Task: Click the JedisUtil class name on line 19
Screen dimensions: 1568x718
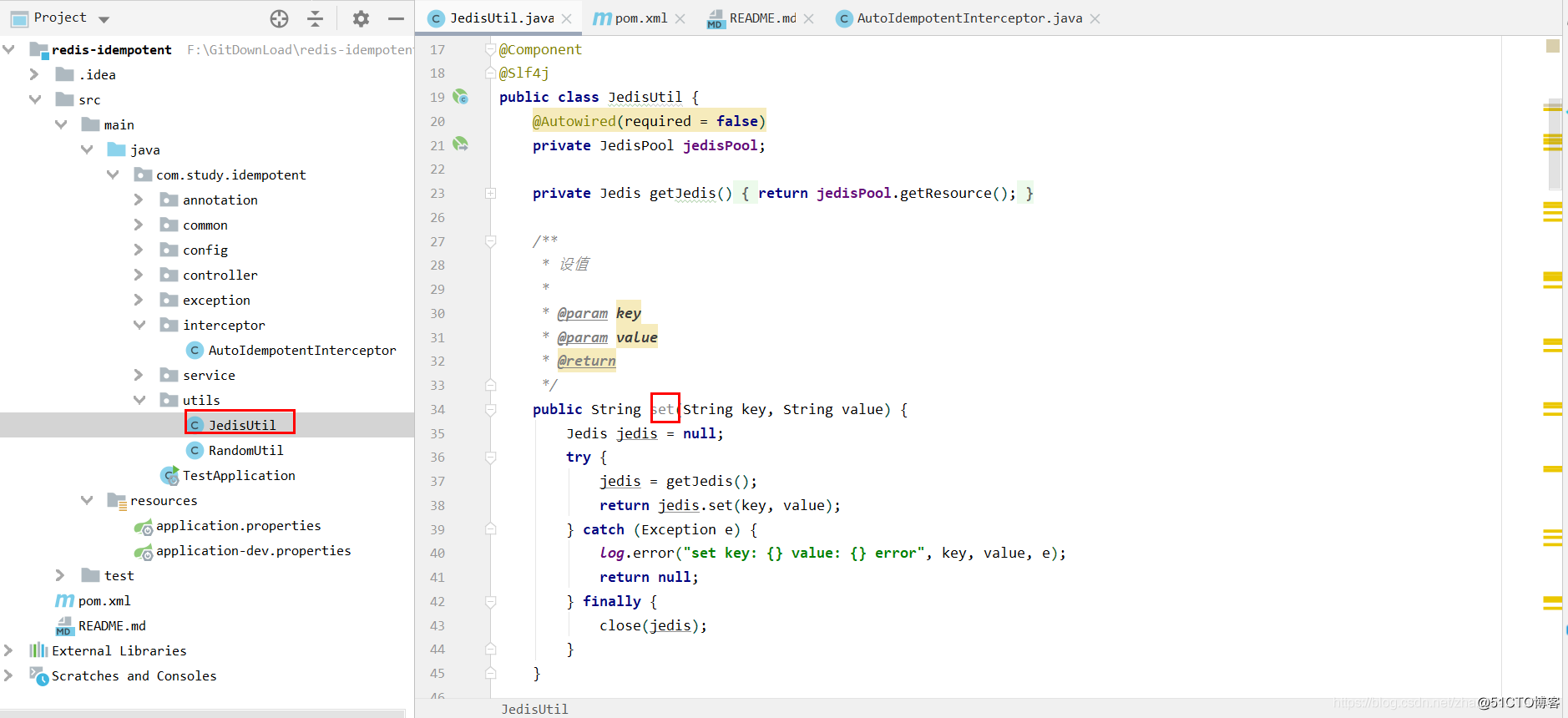Action: click(645, 97)
